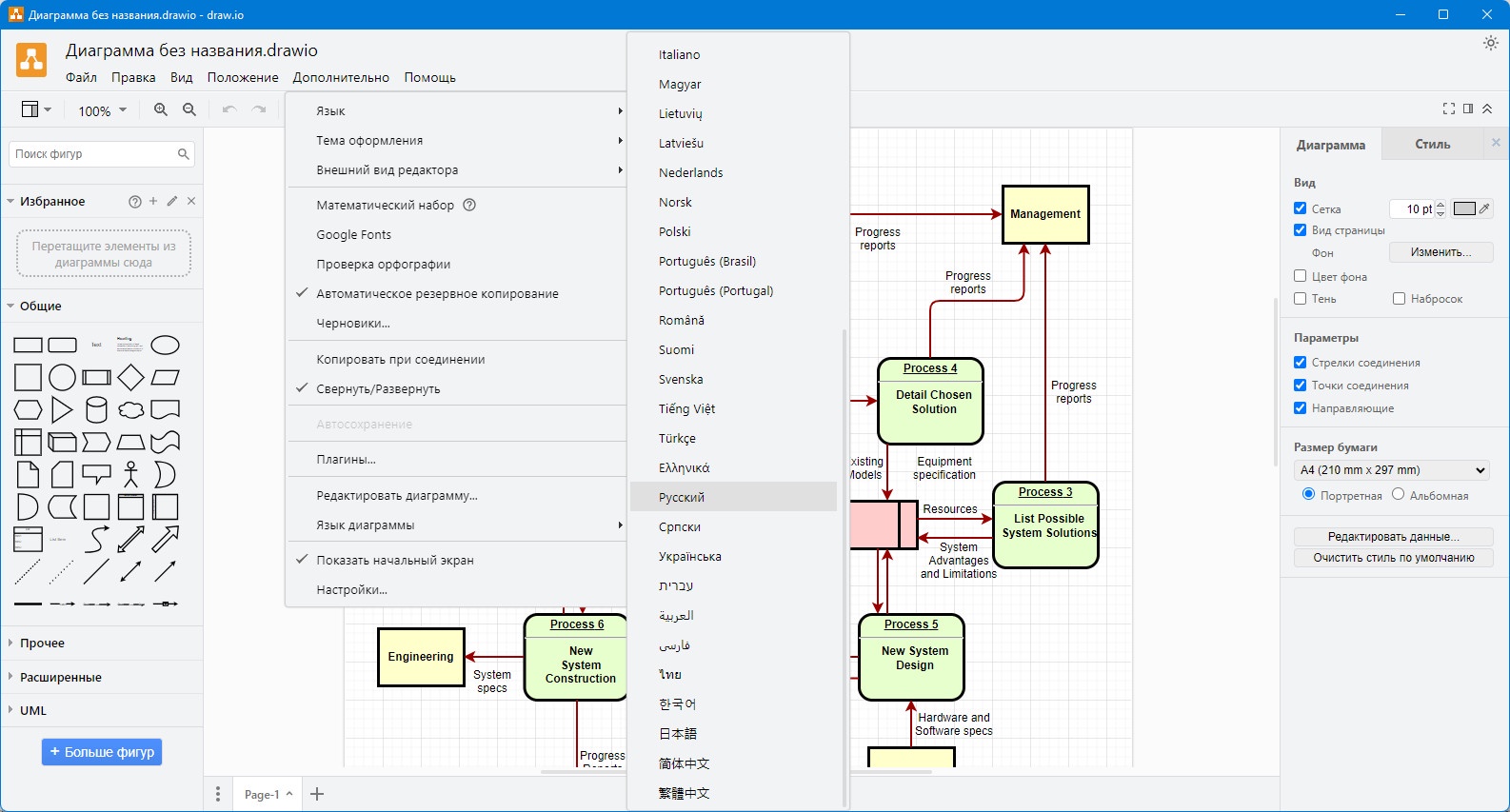Select the Альбомная orientation radio button
This screenshot has width=1510, height=812.
pos(1398,494)
